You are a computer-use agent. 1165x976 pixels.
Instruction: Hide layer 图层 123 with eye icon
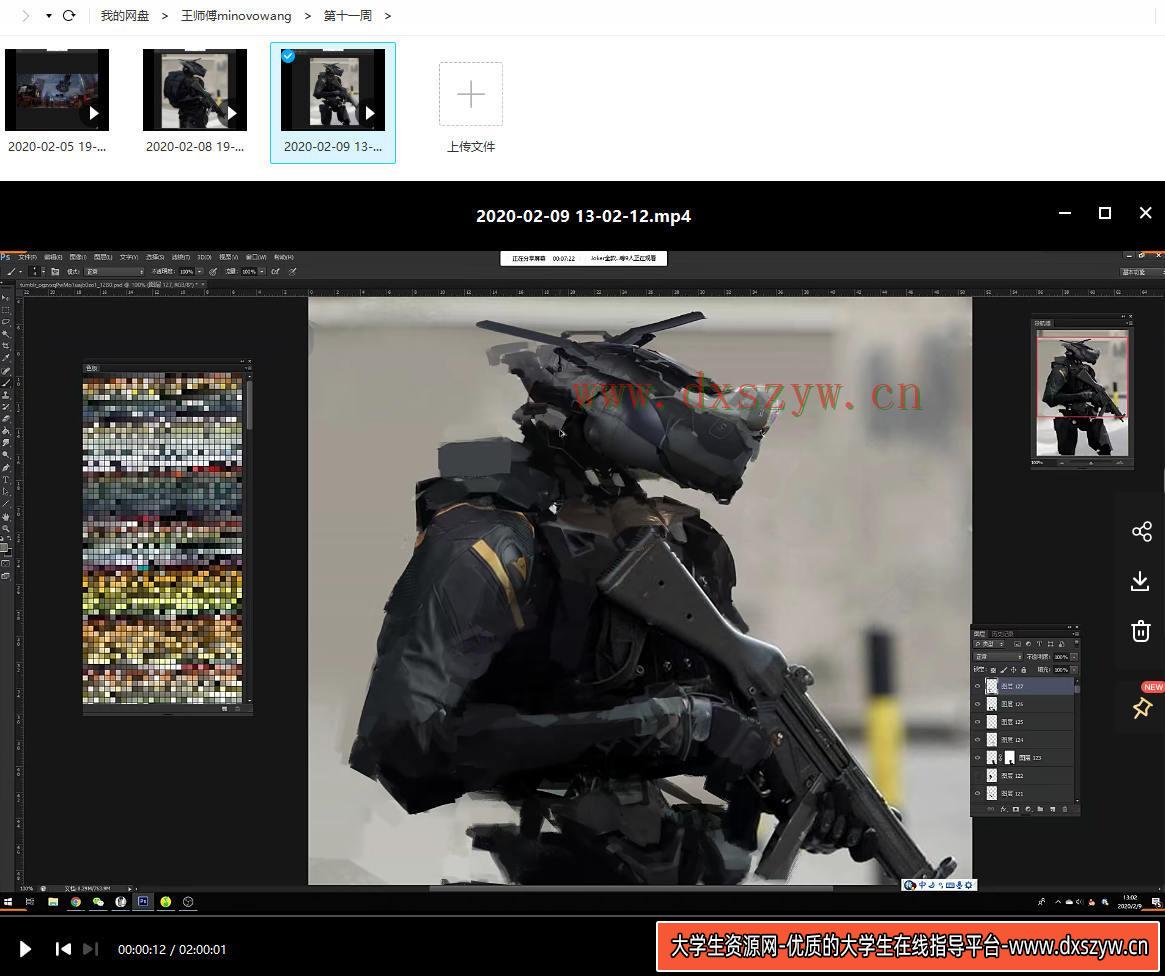(978, 758)
